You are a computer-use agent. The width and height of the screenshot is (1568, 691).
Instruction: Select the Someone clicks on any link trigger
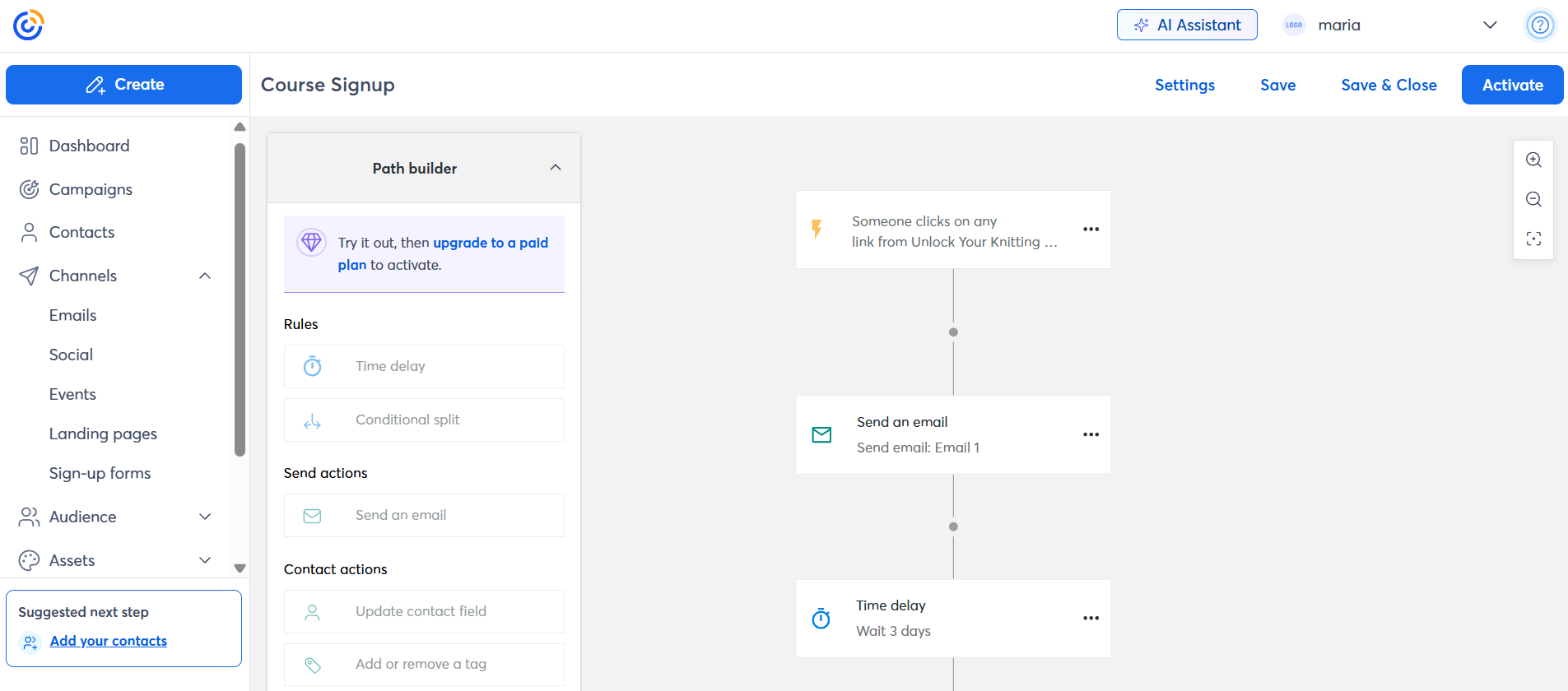pos(953,230)
